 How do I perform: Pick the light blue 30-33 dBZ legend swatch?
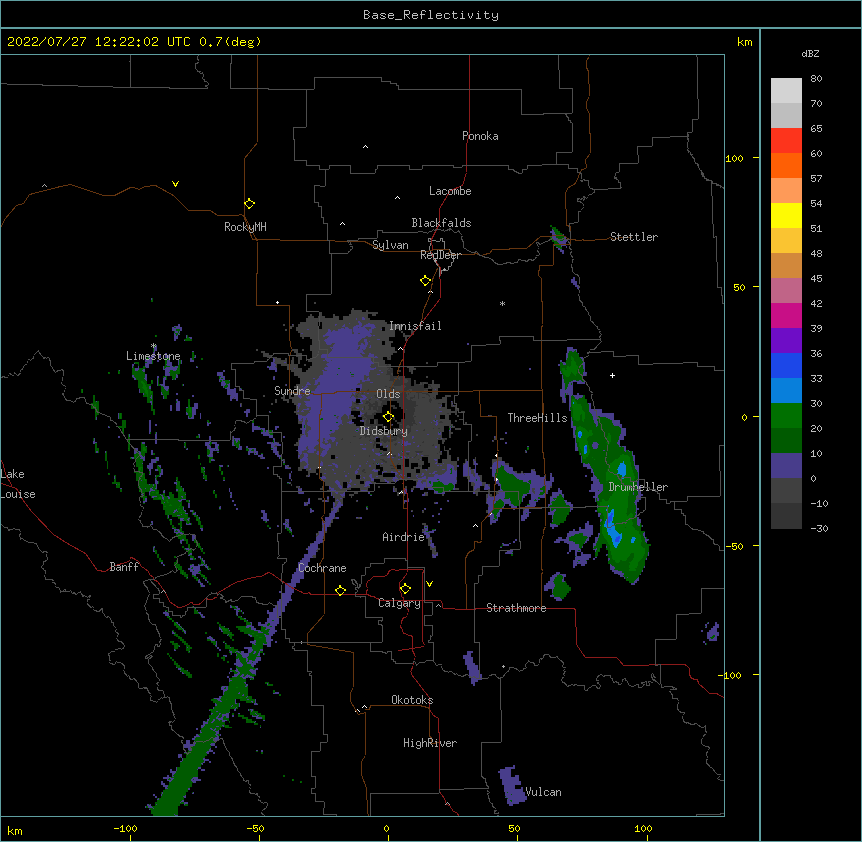click(x=786, y=391)
